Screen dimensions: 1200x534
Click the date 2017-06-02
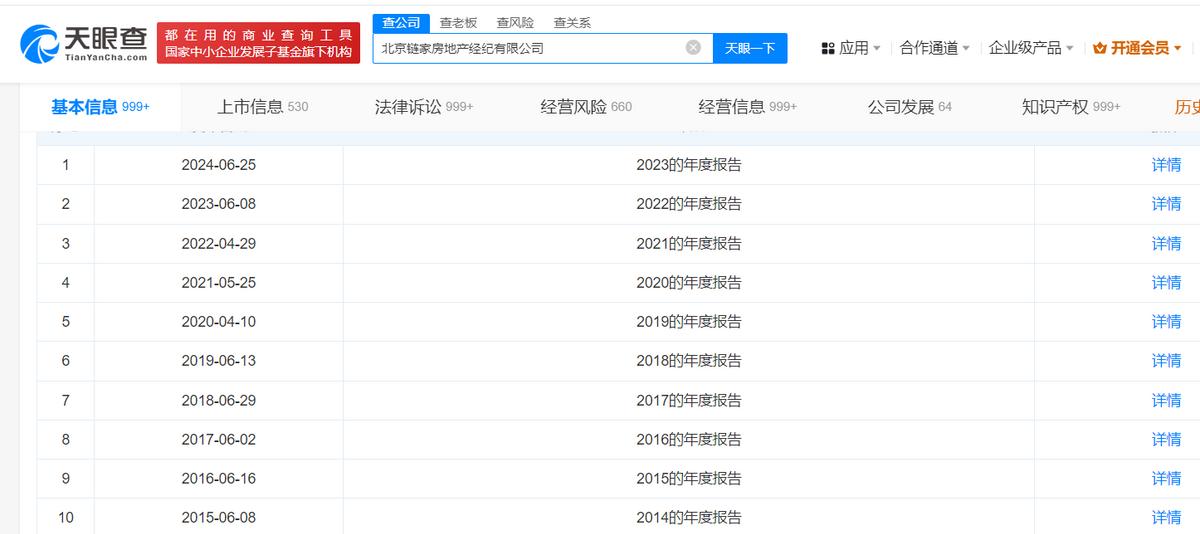(219, 439)
